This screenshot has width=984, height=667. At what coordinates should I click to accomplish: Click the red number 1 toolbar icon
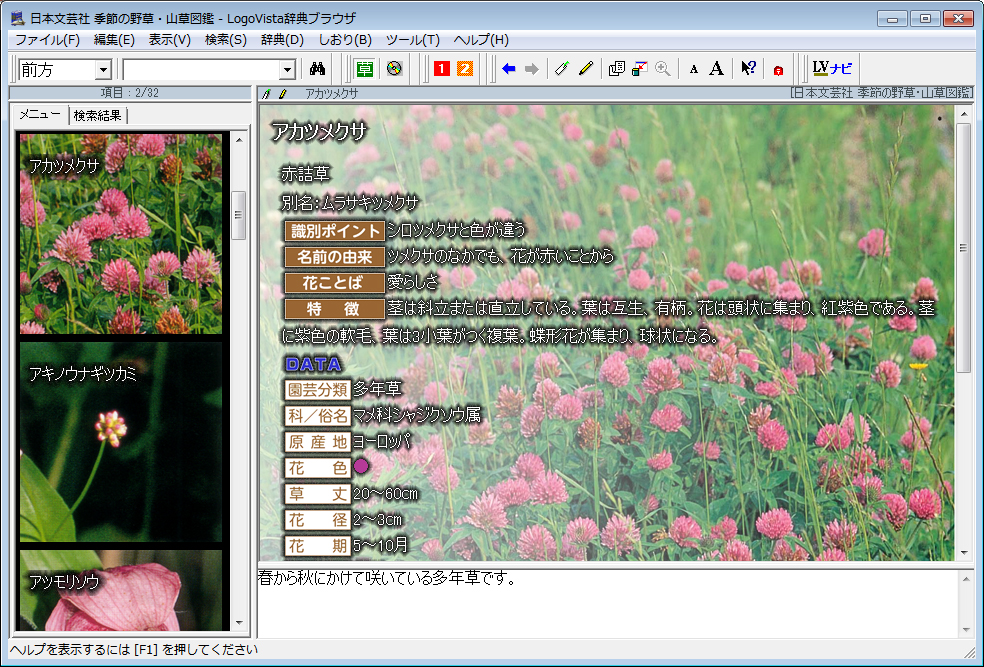tap(441, 69)
